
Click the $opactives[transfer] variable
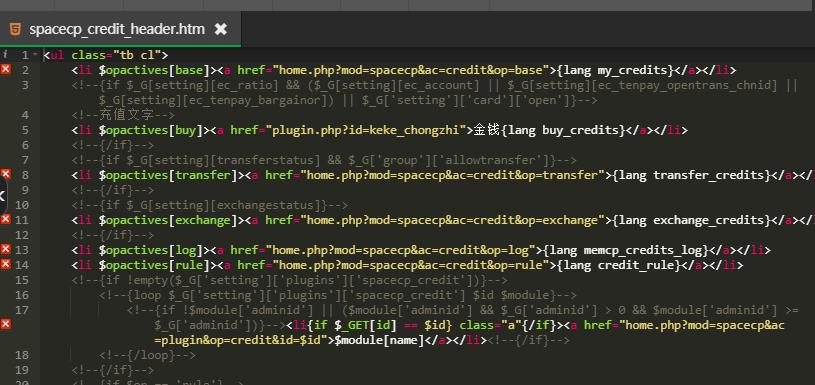coord(168,175)
